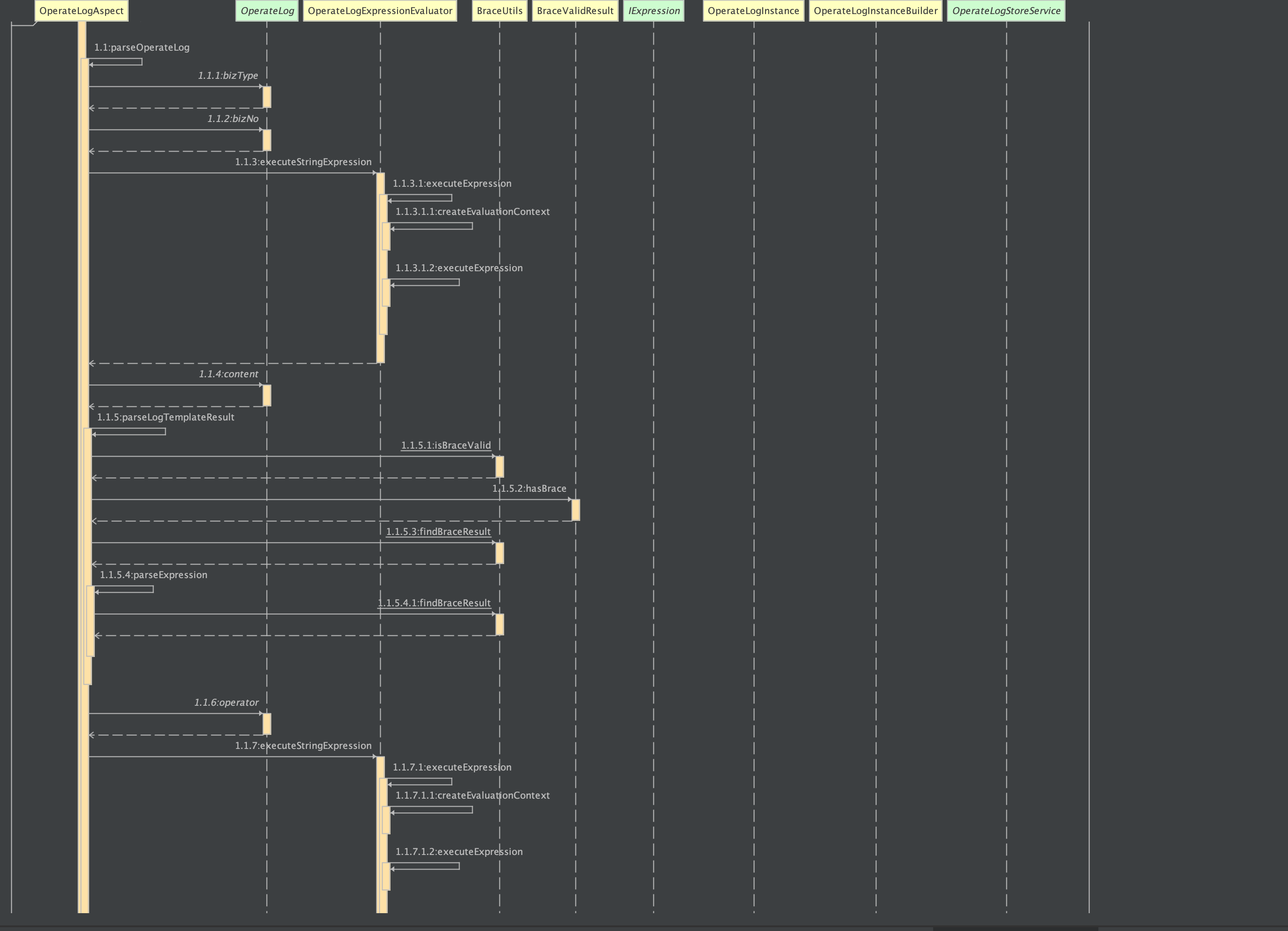Select the OperateLogExpressionEvaluator lifeline header

[380, 11]
